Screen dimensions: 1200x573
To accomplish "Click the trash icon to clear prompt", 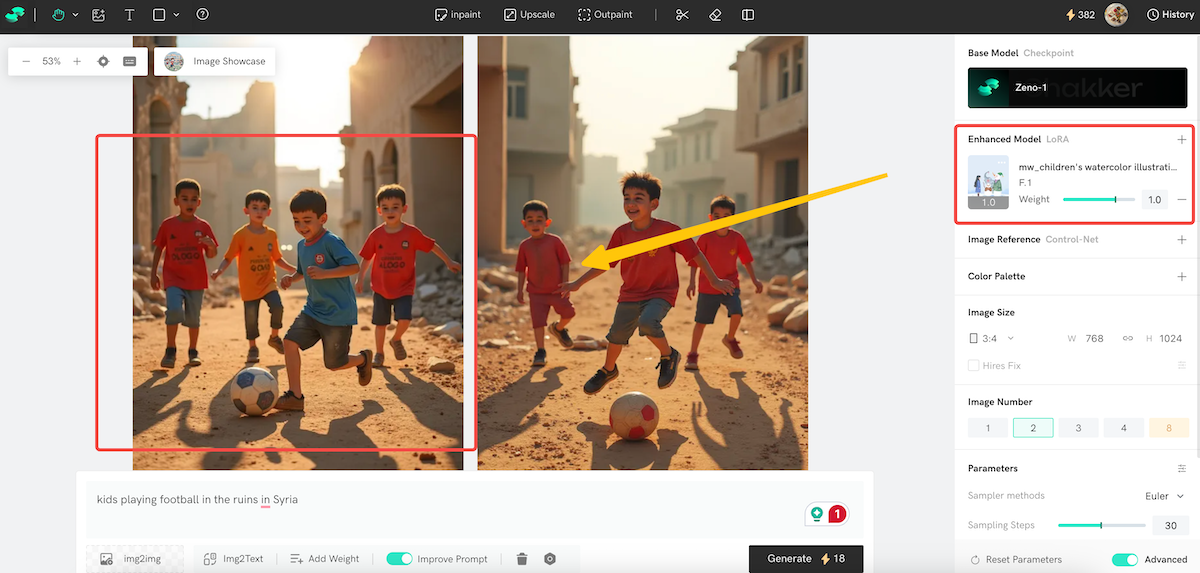I will coord(522,559).
